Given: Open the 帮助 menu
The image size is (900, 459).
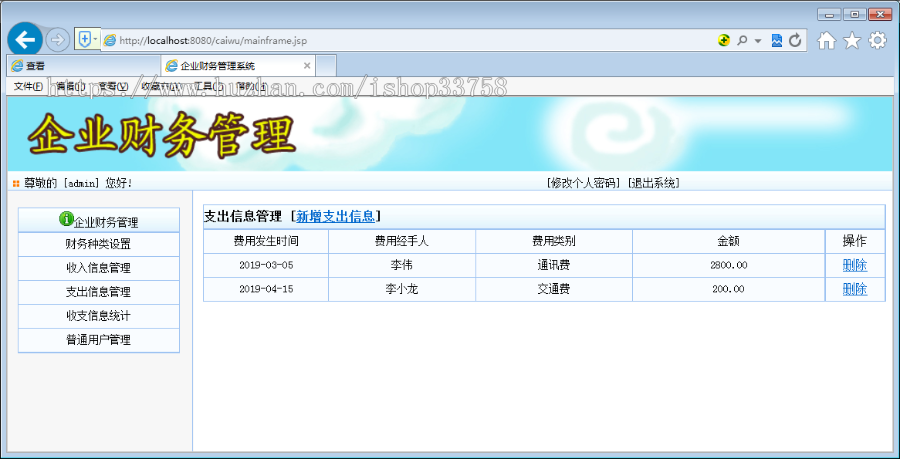Looking at the screenshot, I should tap(251, 86).
